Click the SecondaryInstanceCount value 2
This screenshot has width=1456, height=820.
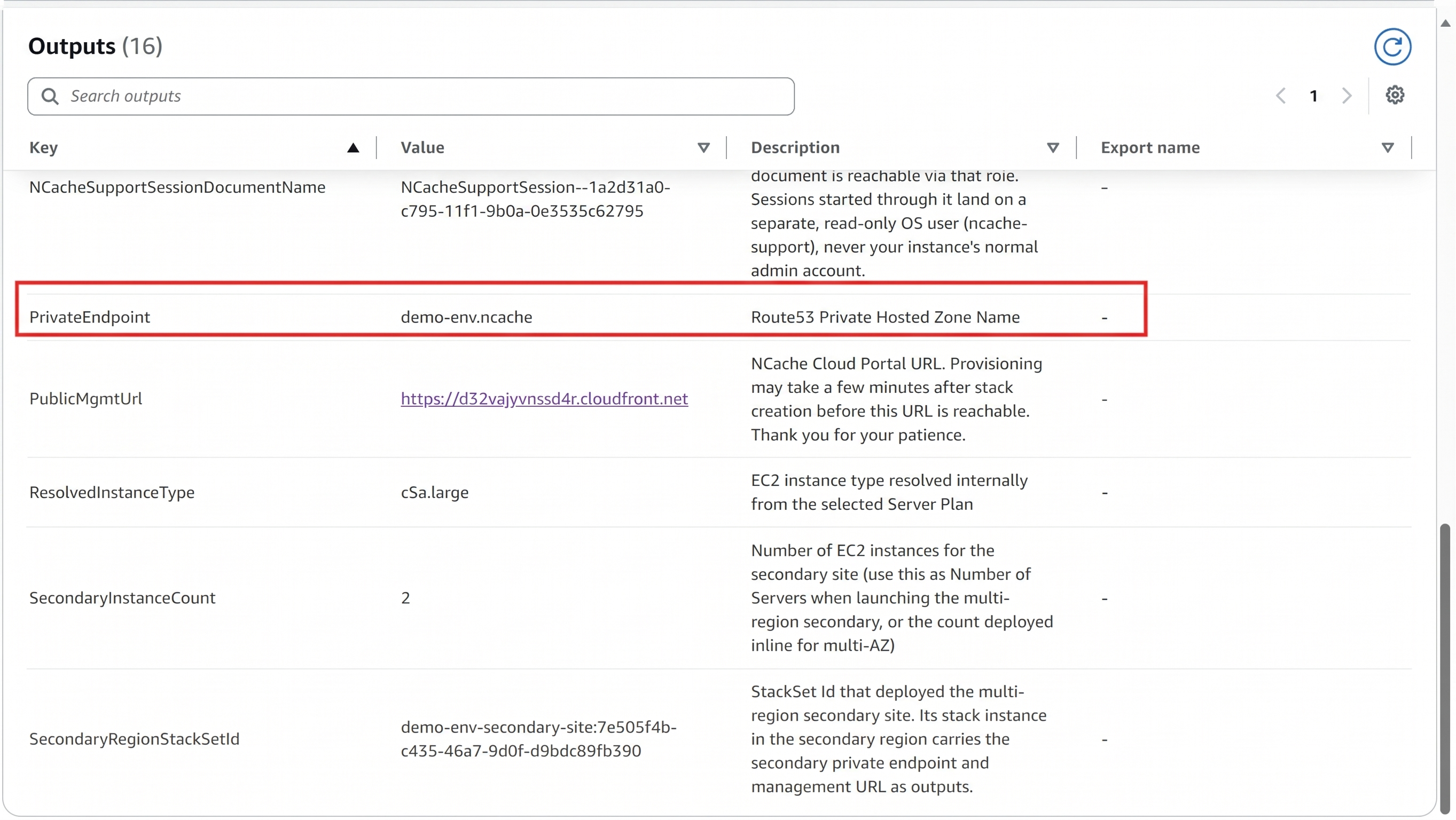(405, 598)
